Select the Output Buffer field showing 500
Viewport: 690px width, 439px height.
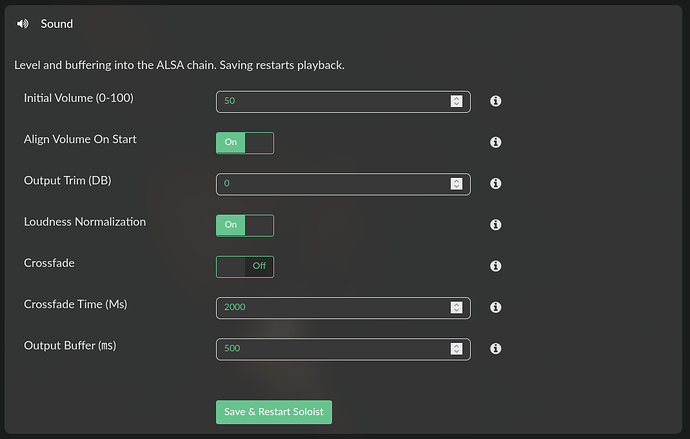click(343, 349)
